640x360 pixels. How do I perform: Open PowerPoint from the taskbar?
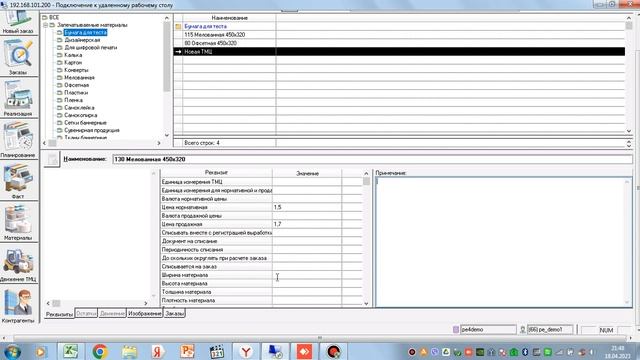pos(187,351)
